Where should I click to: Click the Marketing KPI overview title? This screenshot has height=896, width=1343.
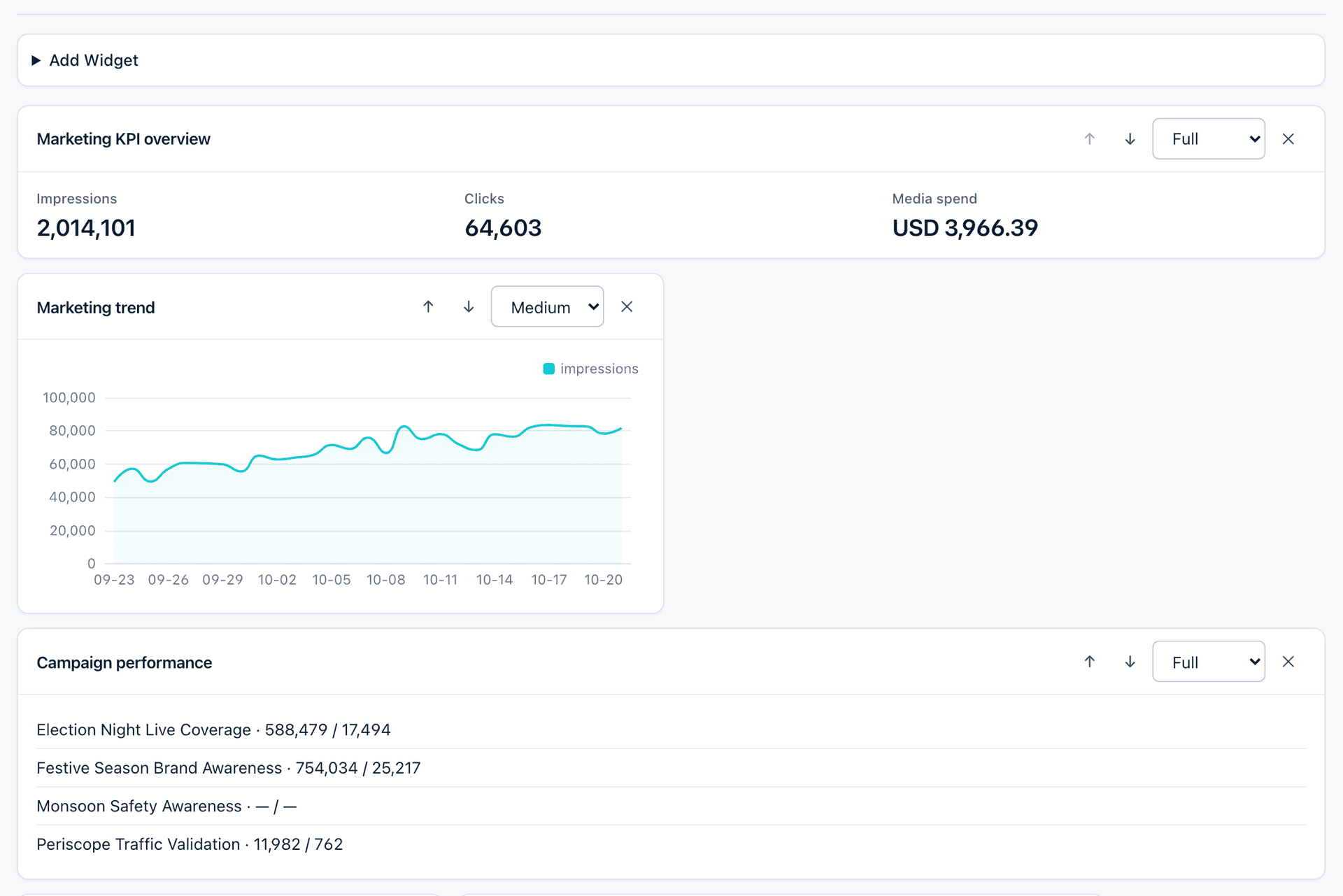[123, 139]
